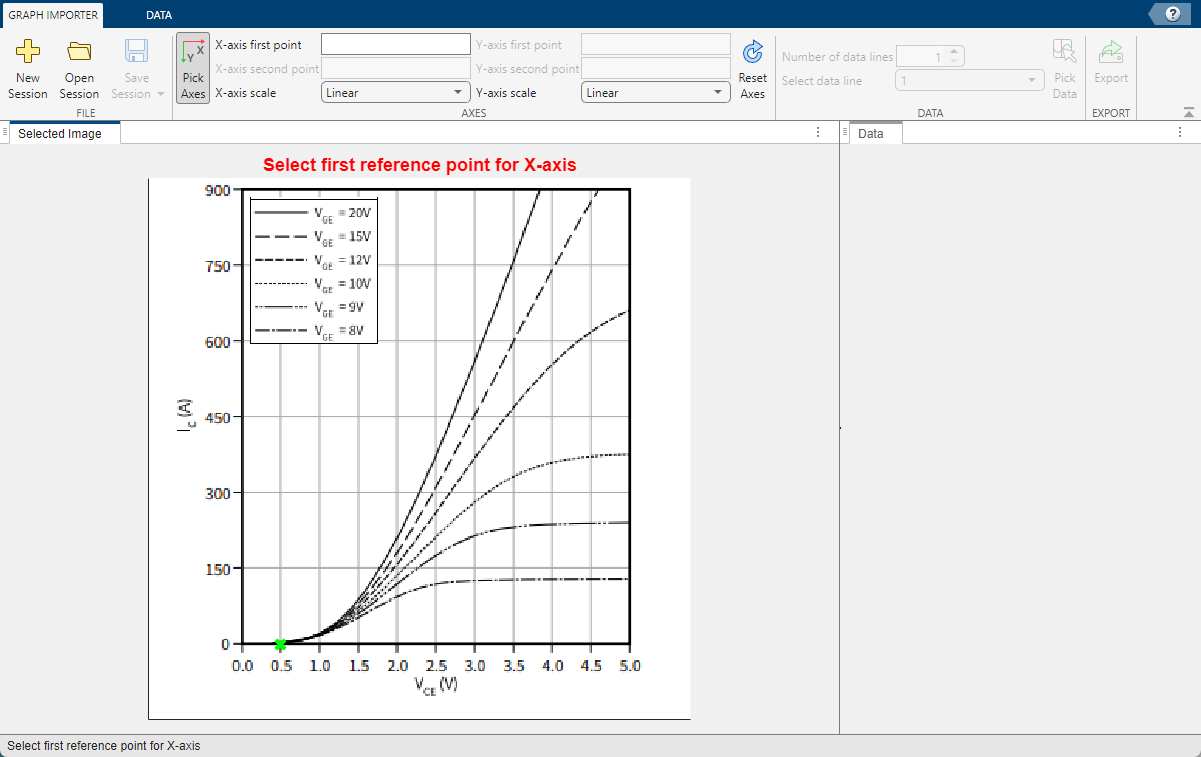1201x757 pixels.
Task: Switch to the DATA ribbon tab
Action: [158, 15]
